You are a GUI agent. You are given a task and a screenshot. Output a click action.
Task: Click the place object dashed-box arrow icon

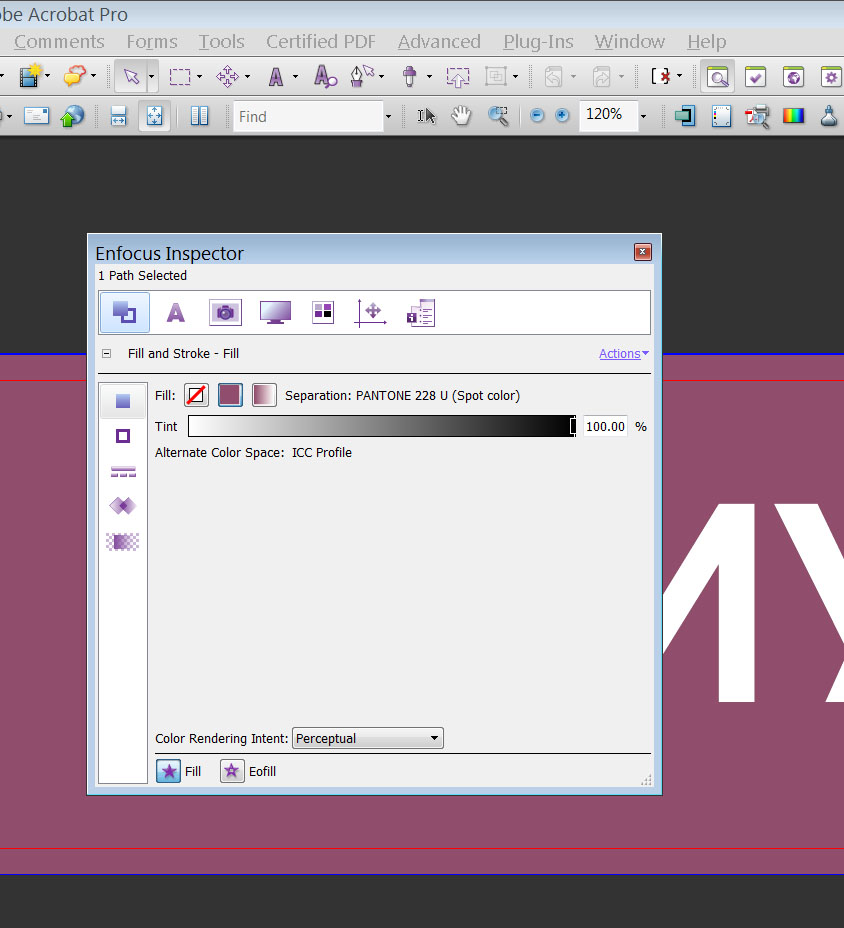coord(458,76)
